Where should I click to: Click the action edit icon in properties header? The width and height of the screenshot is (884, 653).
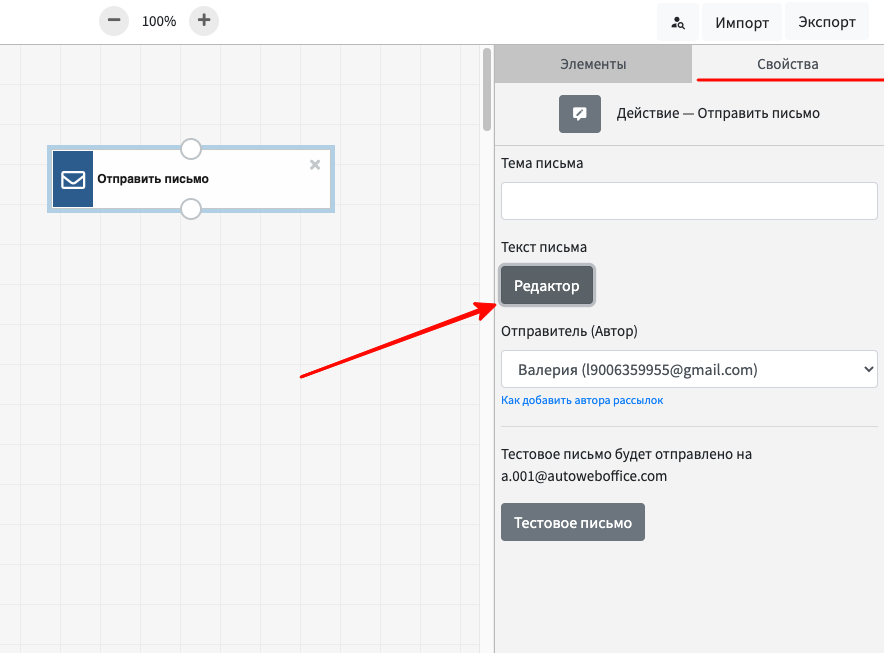(580, 114)
